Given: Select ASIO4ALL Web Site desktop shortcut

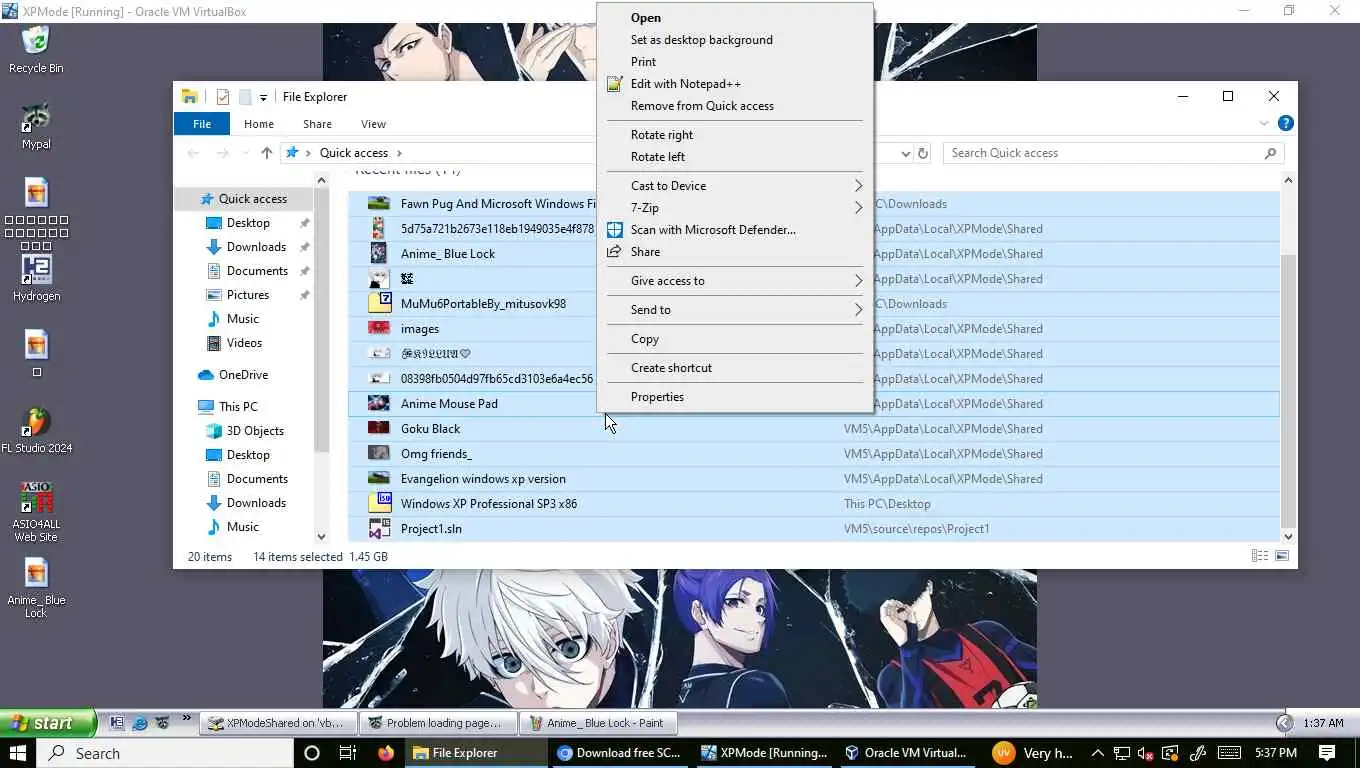Looking at the screenshot, I should pyautogui.click(x=36, y=512).
